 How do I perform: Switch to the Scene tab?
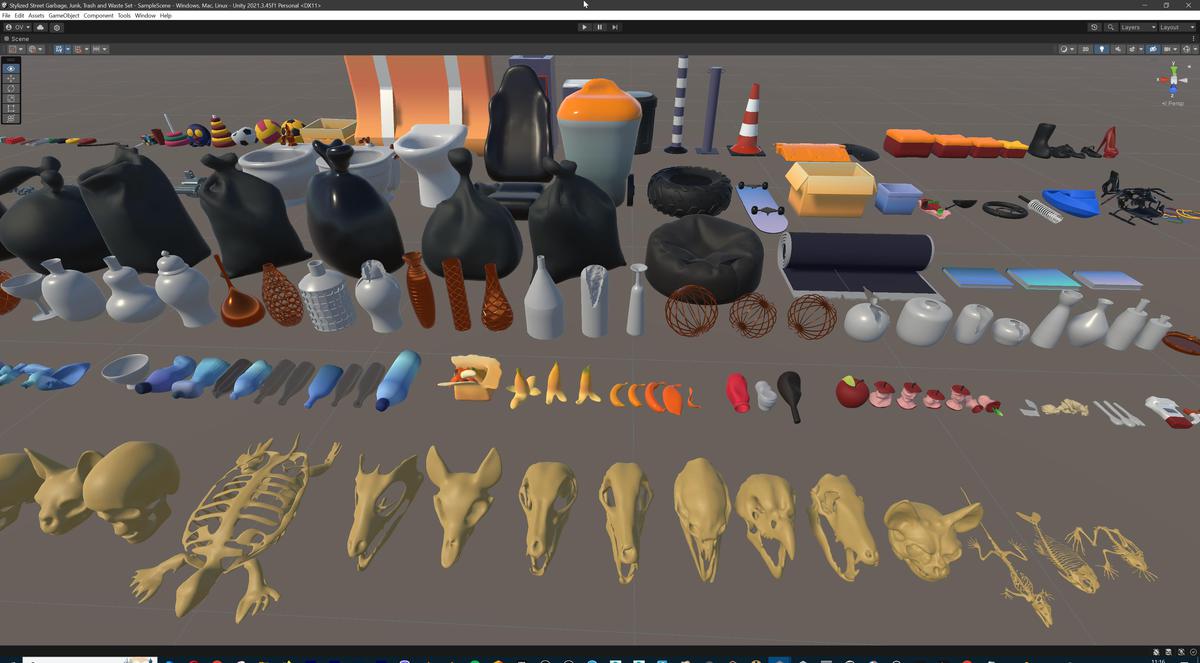(x=17, y=38)
